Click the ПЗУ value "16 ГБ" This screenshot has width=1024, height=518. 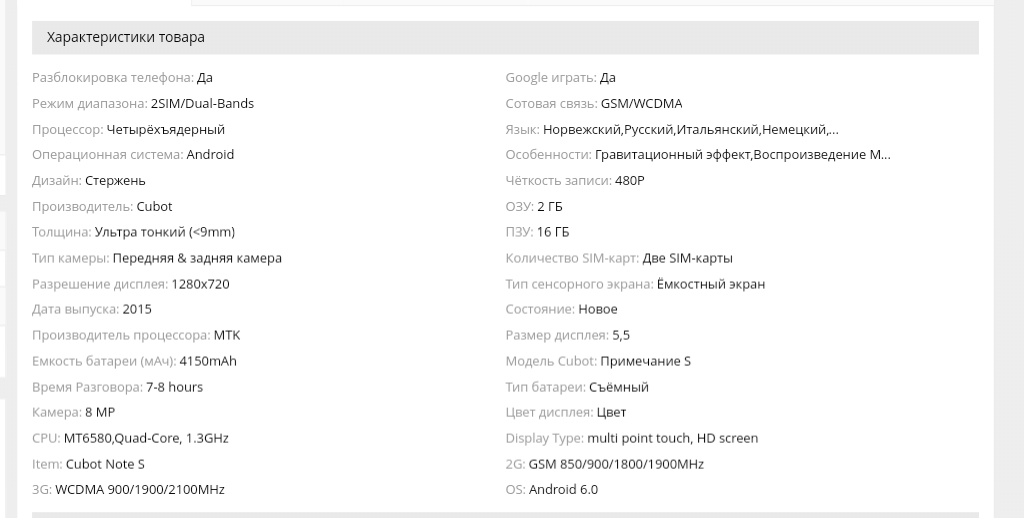553,233
